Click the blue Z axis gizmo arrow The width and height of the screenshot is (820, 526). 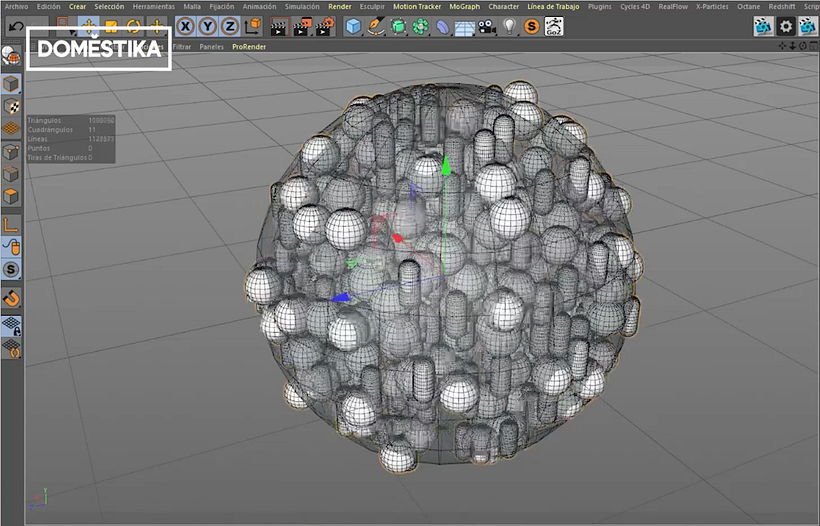(x=340, y=298)
